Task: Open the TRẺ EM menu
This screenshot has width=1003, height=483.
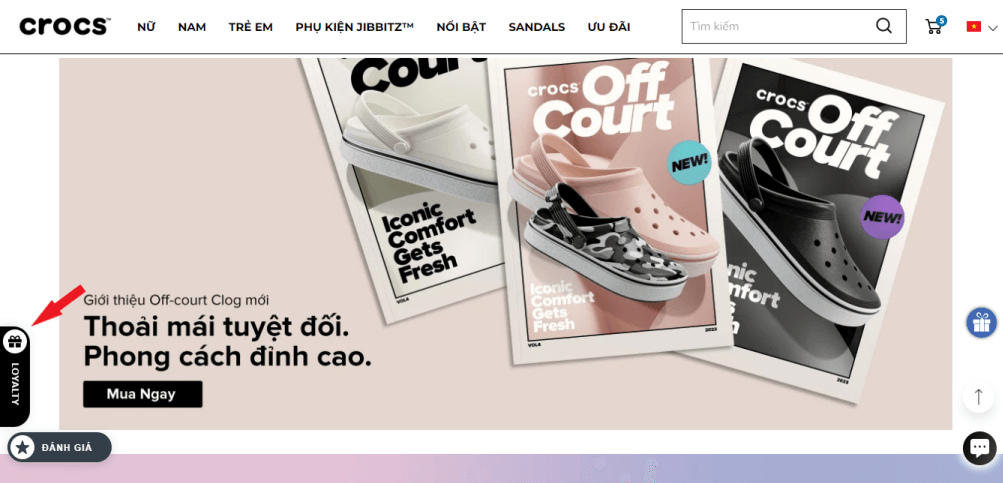Action: tap(251, 27)
